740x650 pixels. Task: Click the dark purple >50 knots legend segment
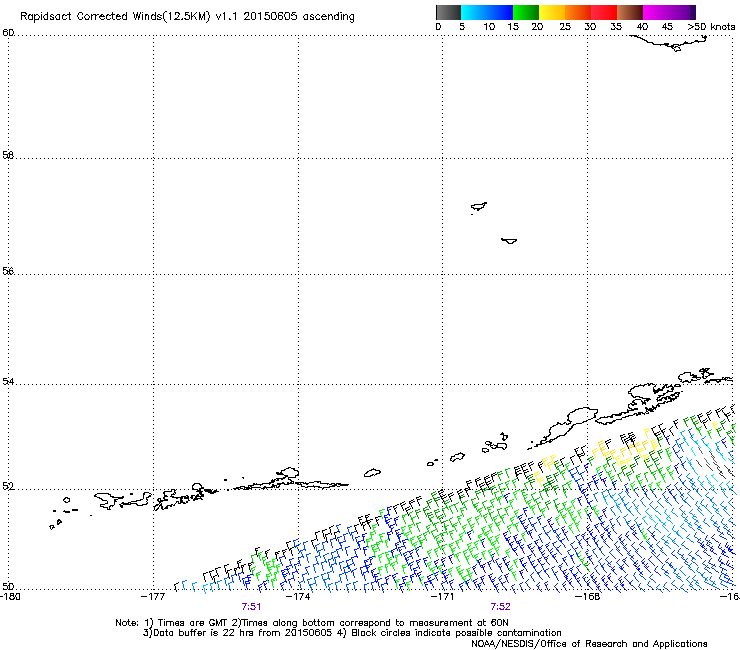[x=692, y=12]
